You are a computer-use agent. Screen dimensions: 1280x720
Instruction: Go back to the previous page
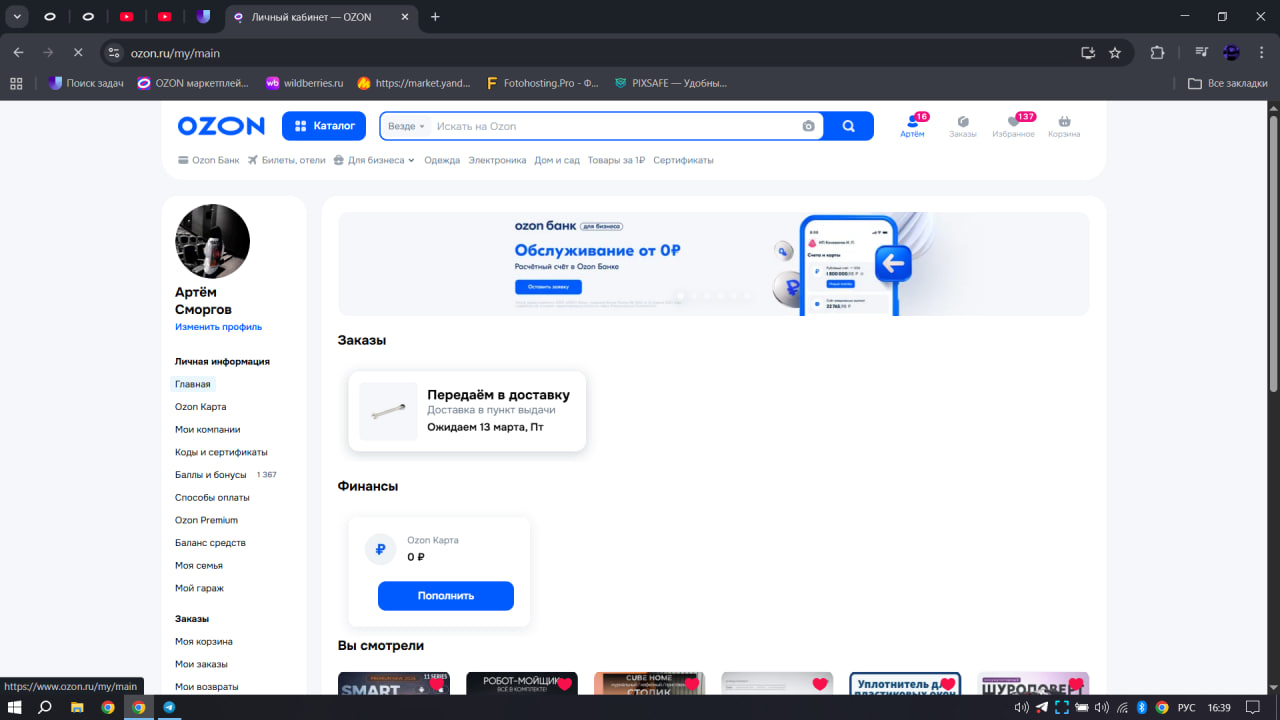coord(18,53)
